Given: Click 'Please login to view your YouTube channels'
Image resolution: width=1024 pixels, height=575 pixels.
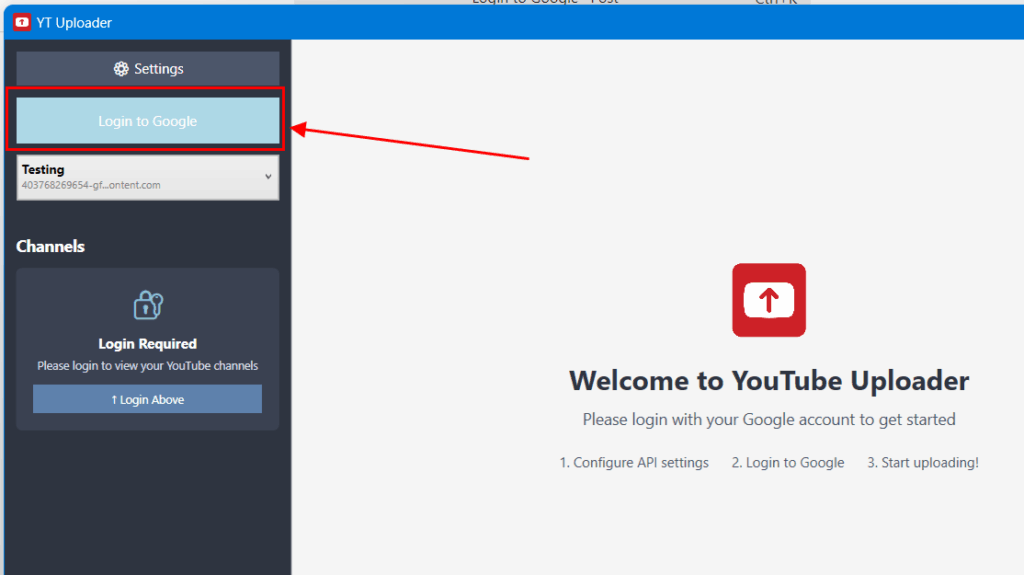Looking at the screenshot, I should (x=148, y=366).
